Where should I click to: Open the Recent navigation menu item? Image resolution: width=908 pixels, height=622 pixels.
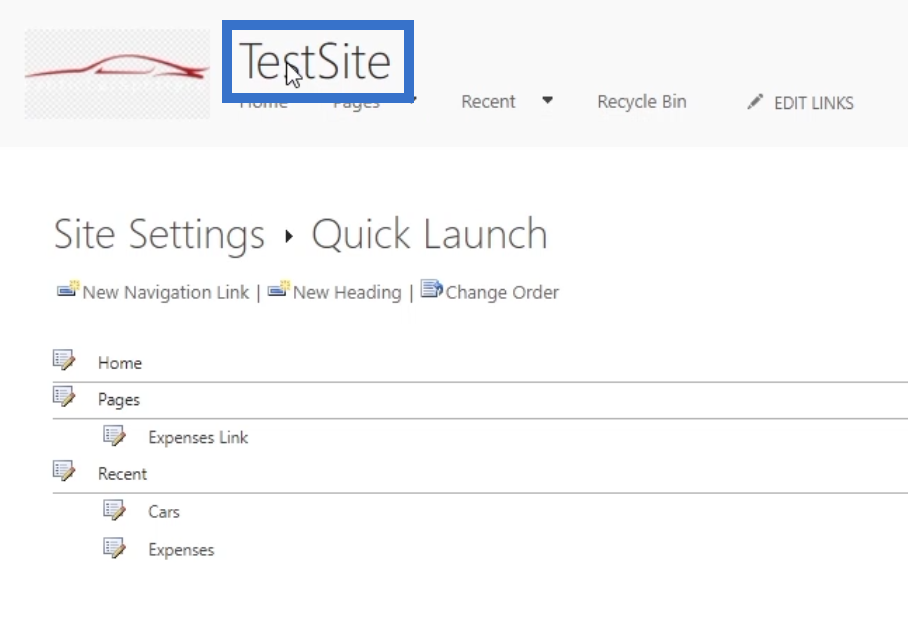[488, 101]
